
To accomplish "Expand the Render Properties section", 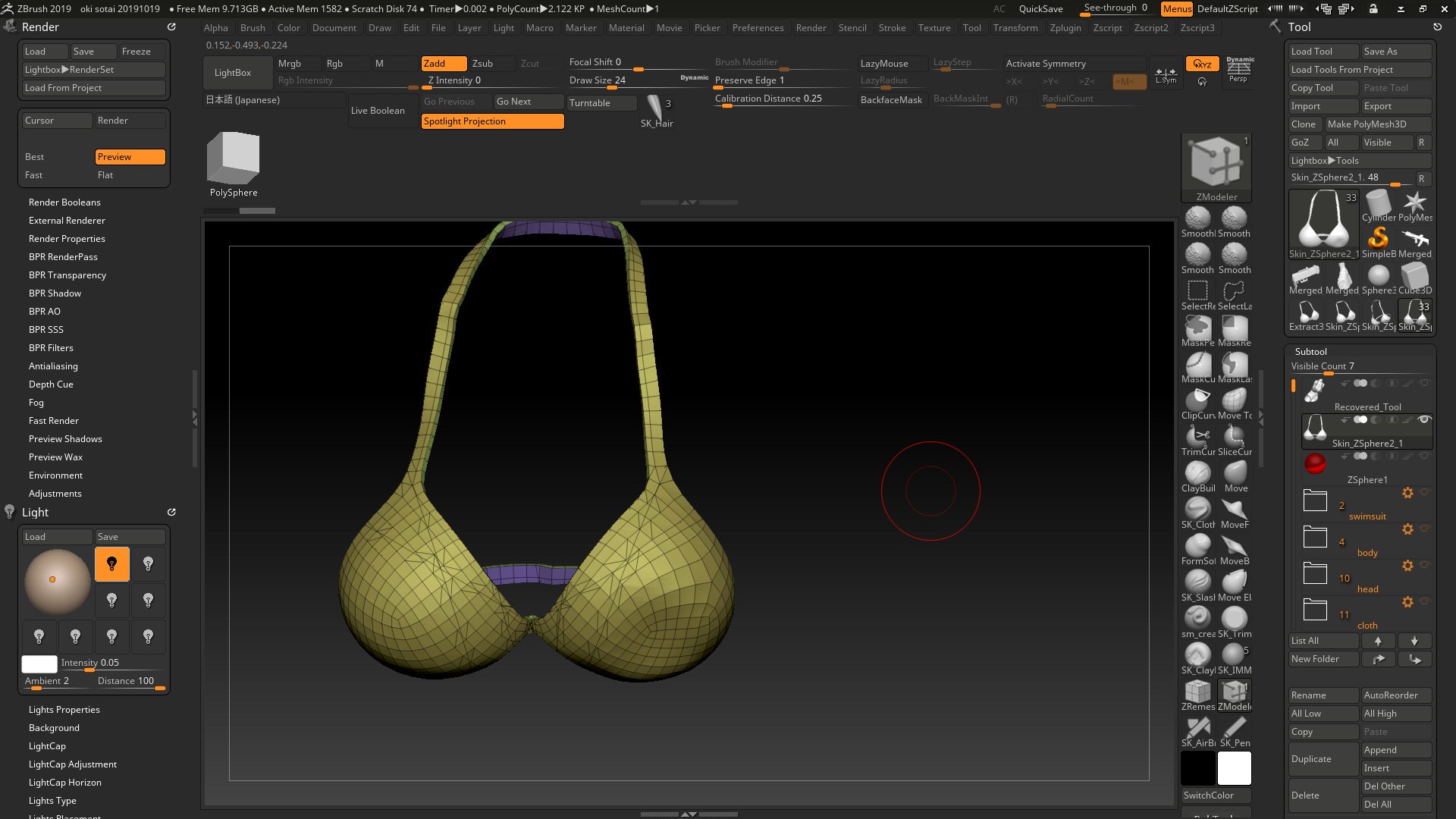I will click(x=67, y=239).
